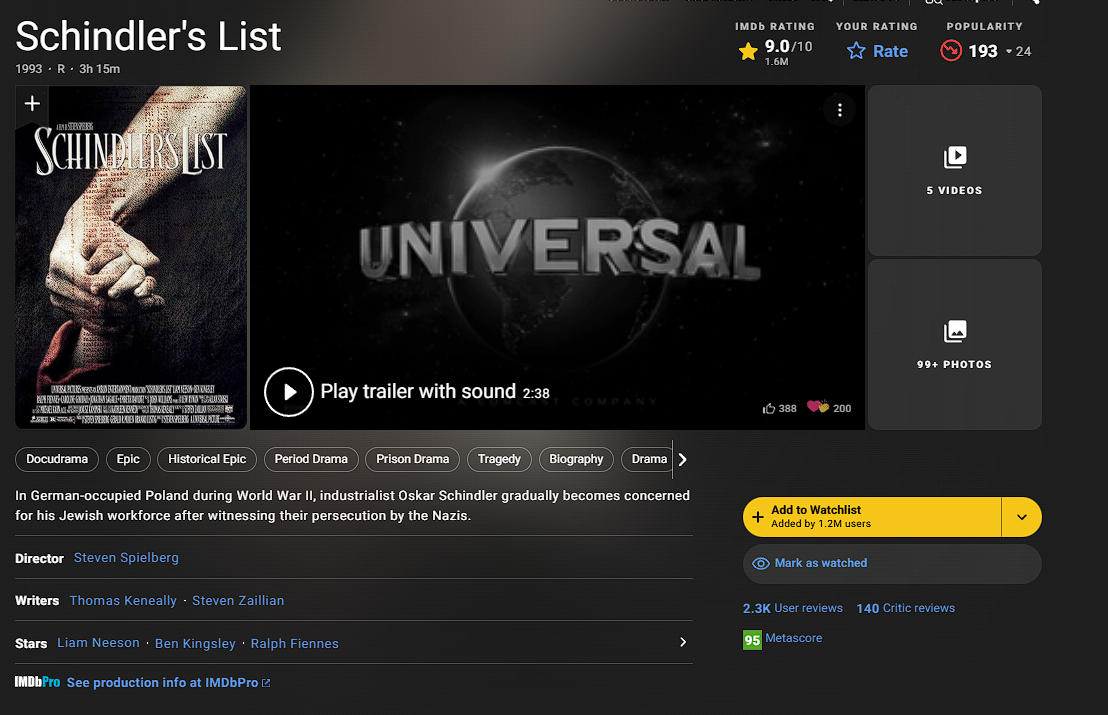
Task: Open the 5 Videos gallery
Action: 955,170
